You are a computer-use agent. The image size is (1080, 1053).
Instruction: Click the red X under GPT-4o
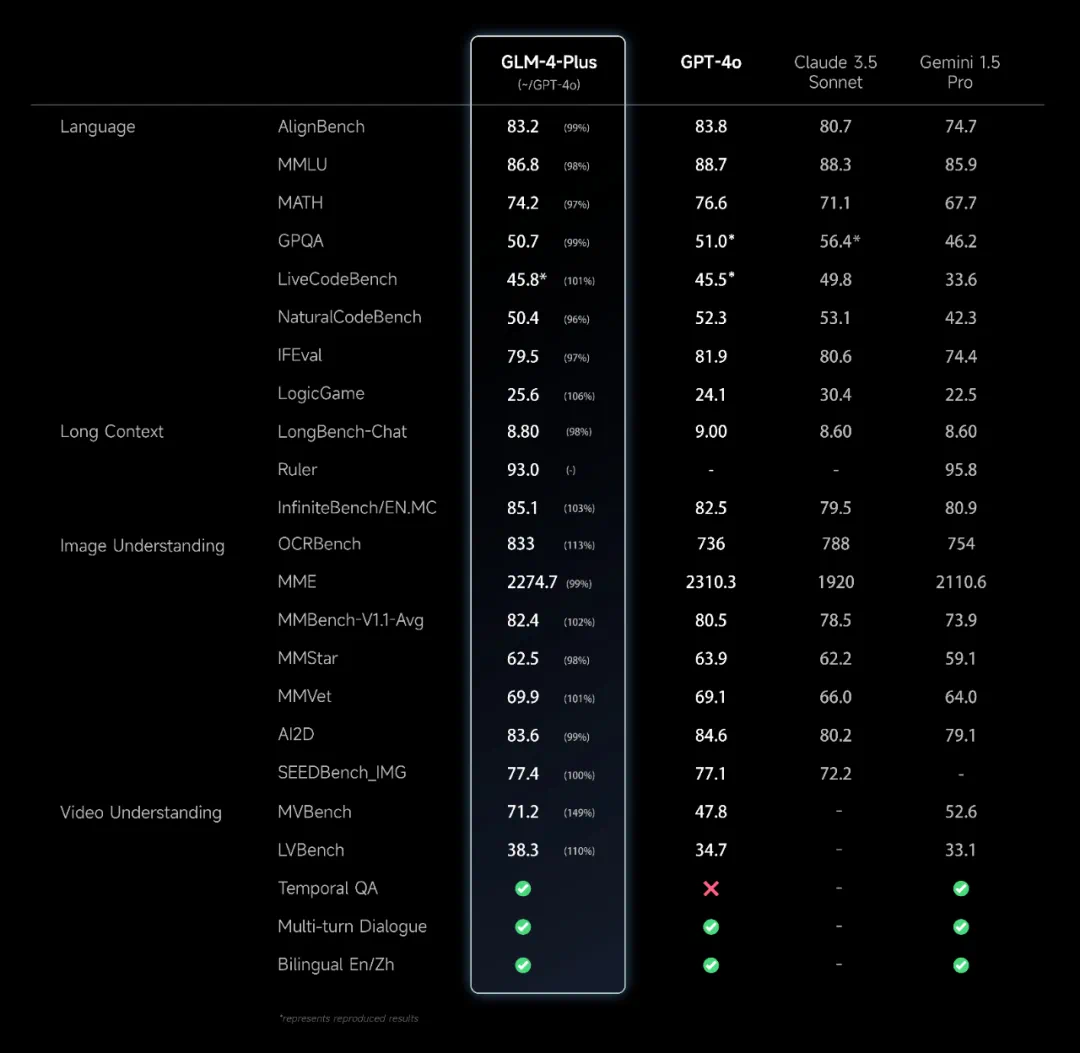(711, 888)
